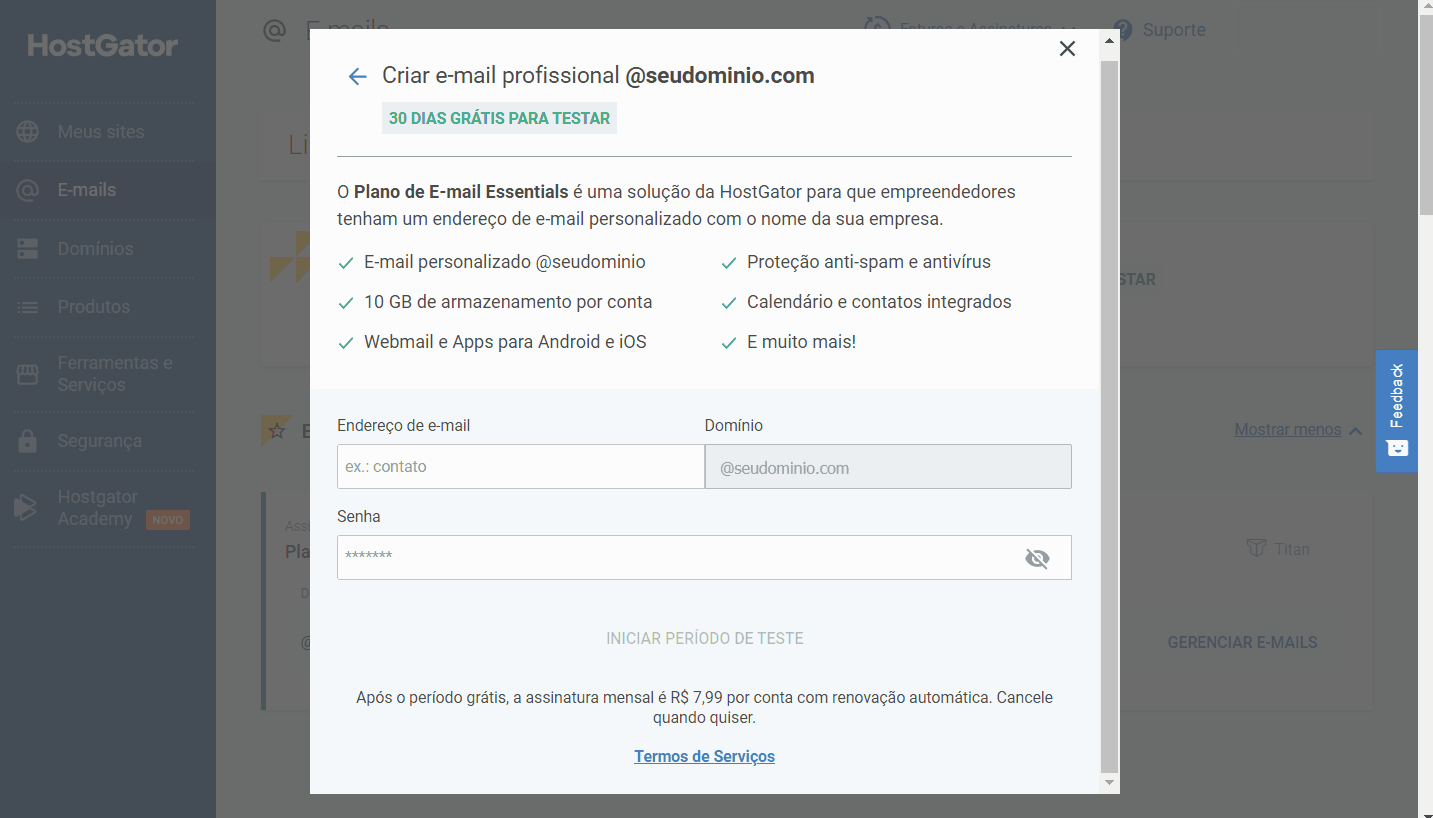Click Gerenciar E-mails button
This screenshot has width=1433, height=818.
coord(1242,642)
